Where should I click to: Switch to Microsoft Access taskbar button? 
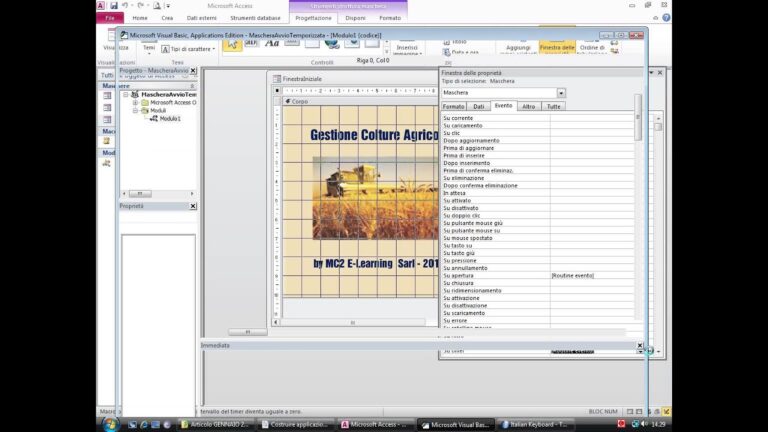click(x=375, y=425)
